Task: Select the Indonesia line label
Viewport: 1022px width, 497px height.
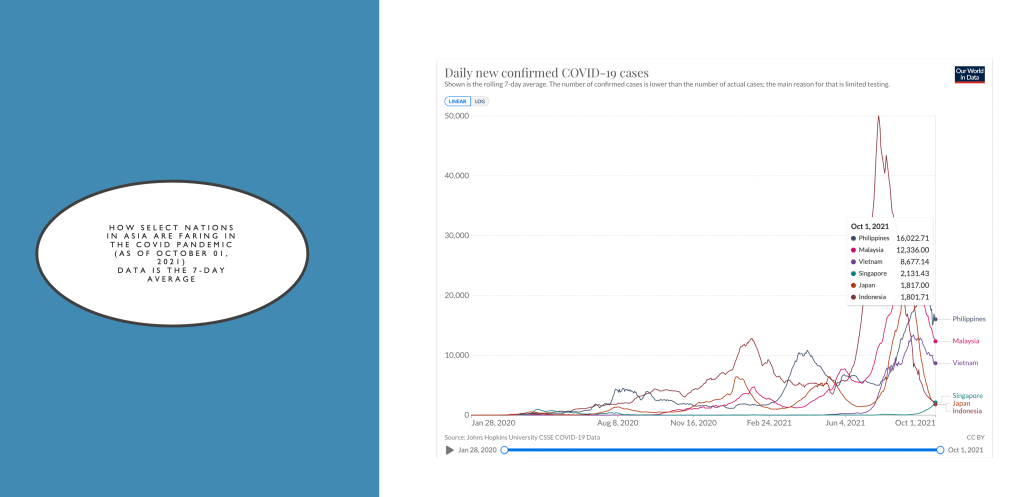Action: [967, 411]
